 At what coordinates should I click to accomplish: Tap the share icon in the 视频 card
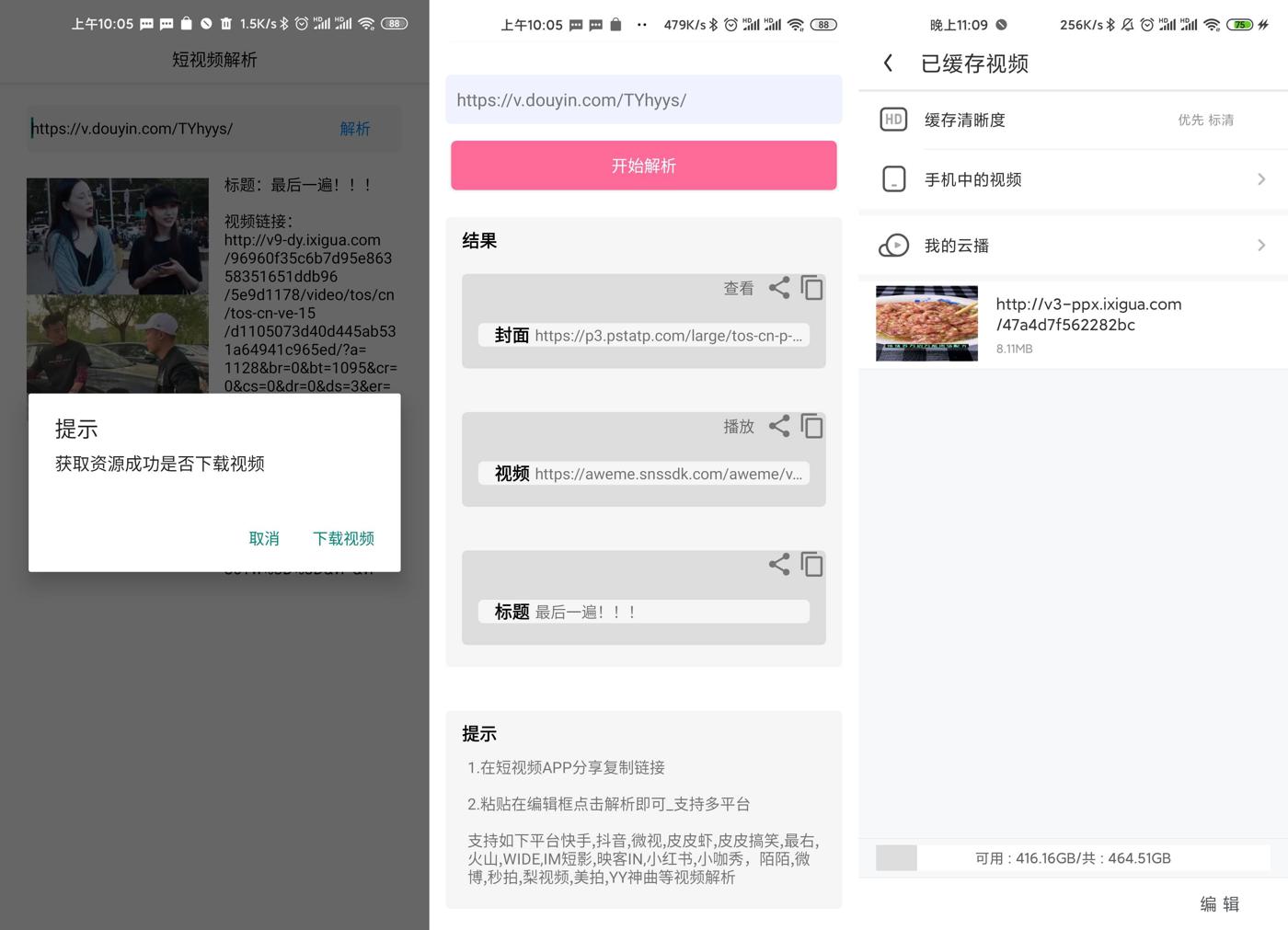click(x=778, y=426)
